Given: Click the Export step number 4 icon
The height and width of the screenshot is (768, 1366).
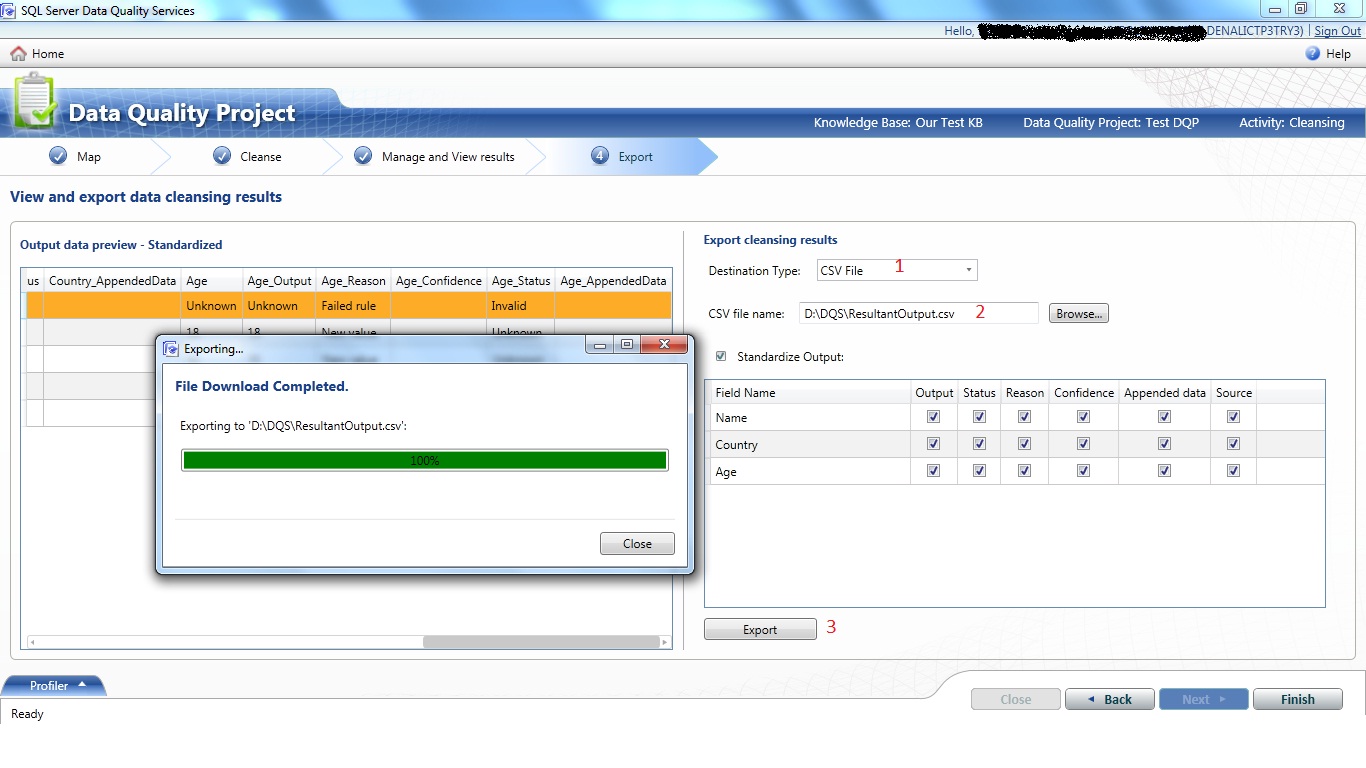Looking at the screenshot, I should (599, 156).
